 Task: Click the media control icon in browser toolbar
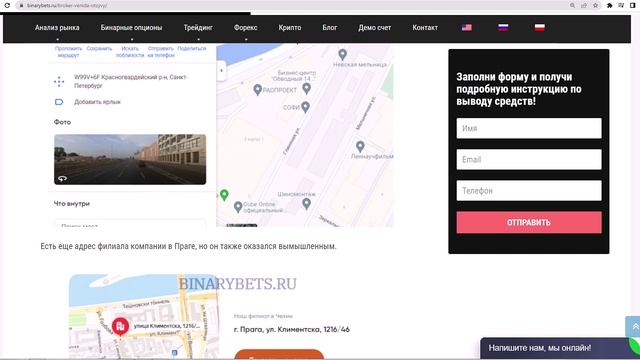(621, 5)
